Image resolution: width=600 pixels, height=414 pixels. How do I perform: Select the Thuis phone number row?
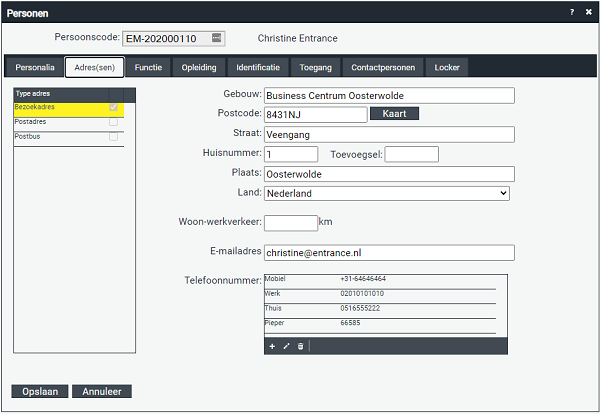coord(380,311)
